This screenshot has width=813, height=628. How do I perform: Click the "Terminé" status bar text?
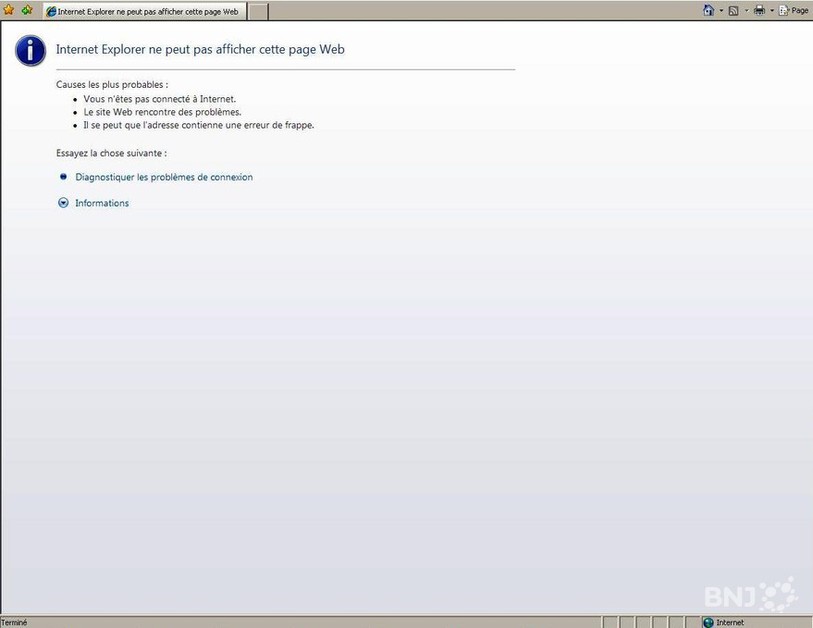14,622
